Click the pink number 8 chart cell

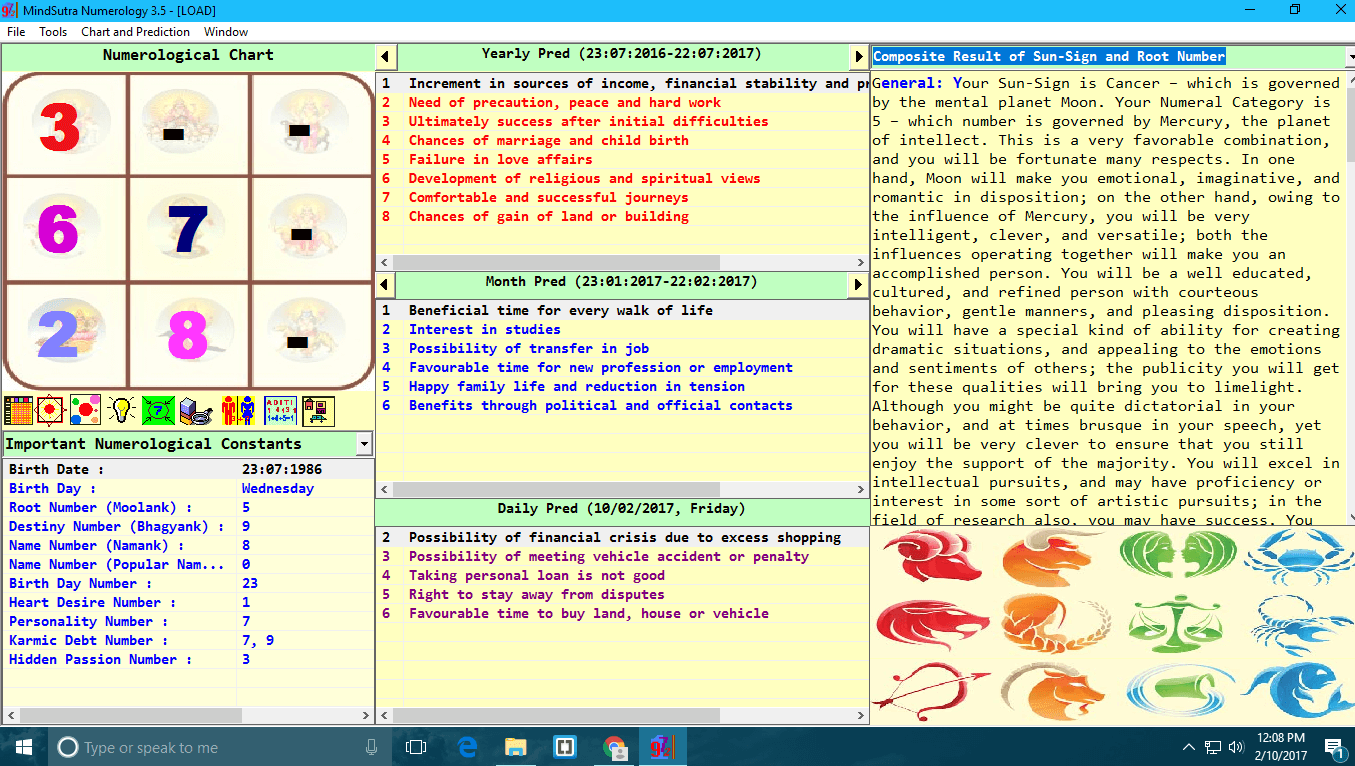click(x=188, y=333)
